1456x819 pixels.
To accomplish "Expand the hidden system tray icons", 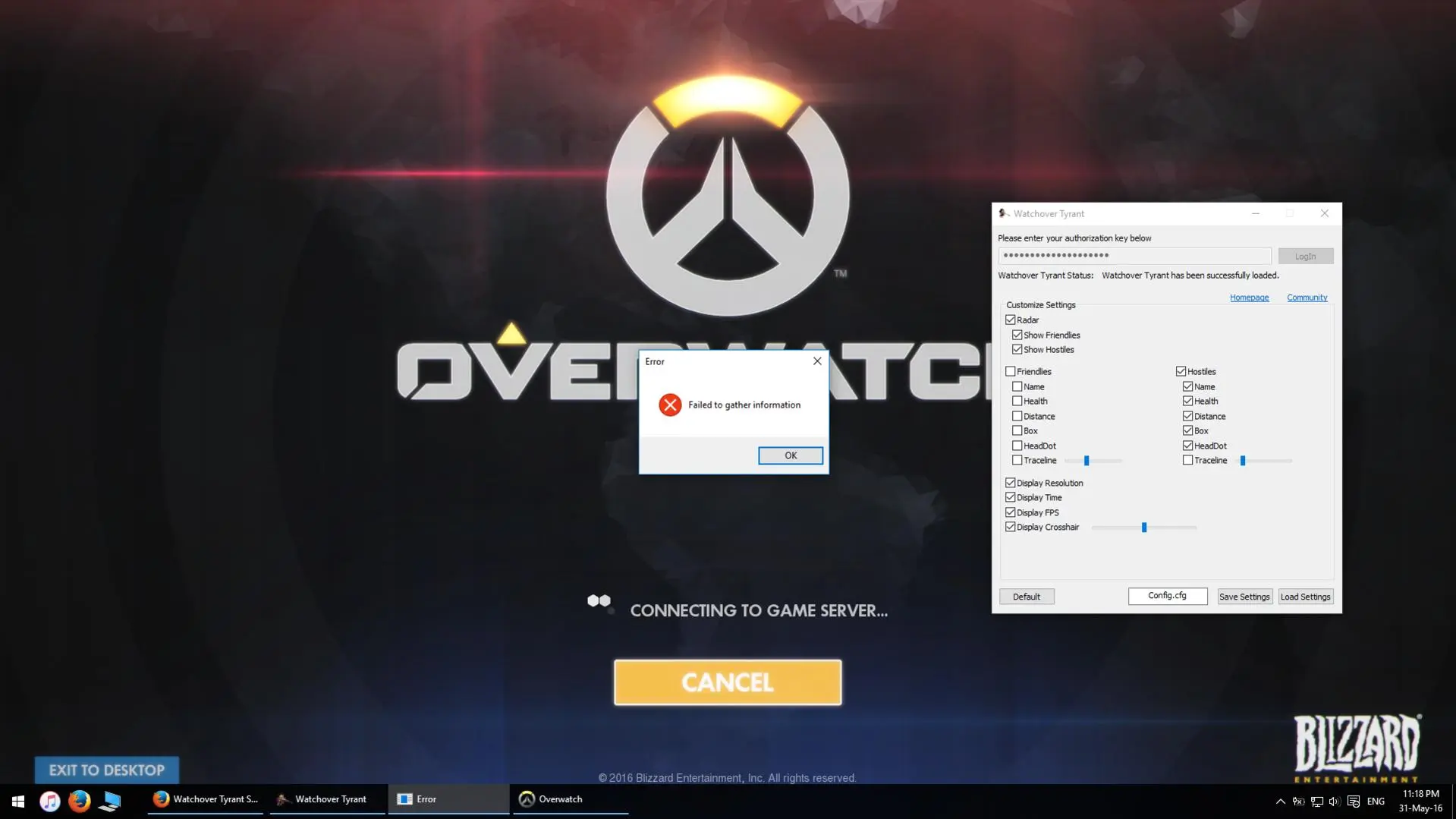I will tap(1280, 802).
